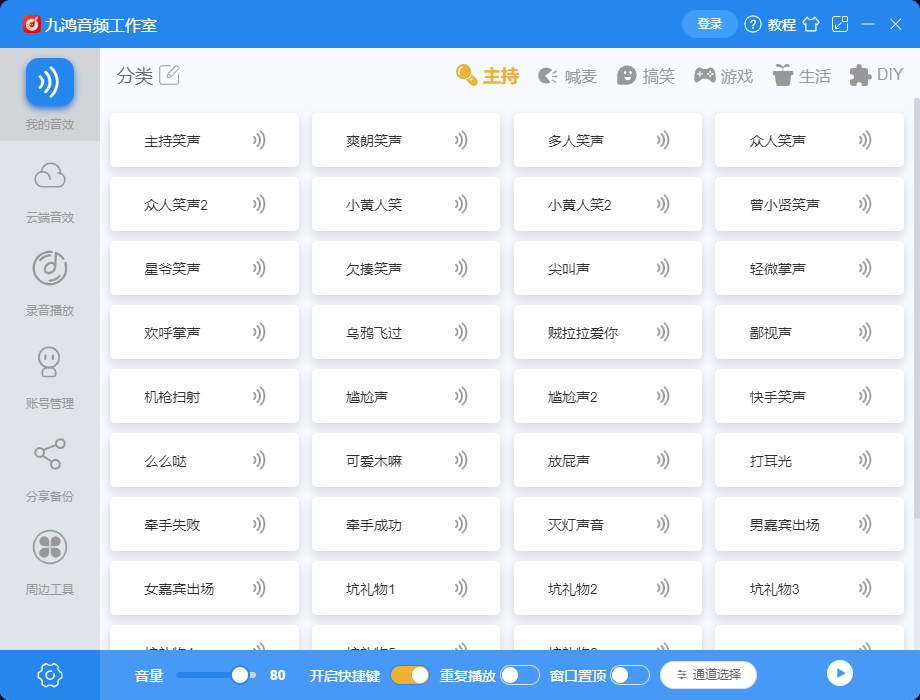The width and height of the screenshot is (920, 700).
Task: Click the edit category pencil icon
Action: coord(170,75)
